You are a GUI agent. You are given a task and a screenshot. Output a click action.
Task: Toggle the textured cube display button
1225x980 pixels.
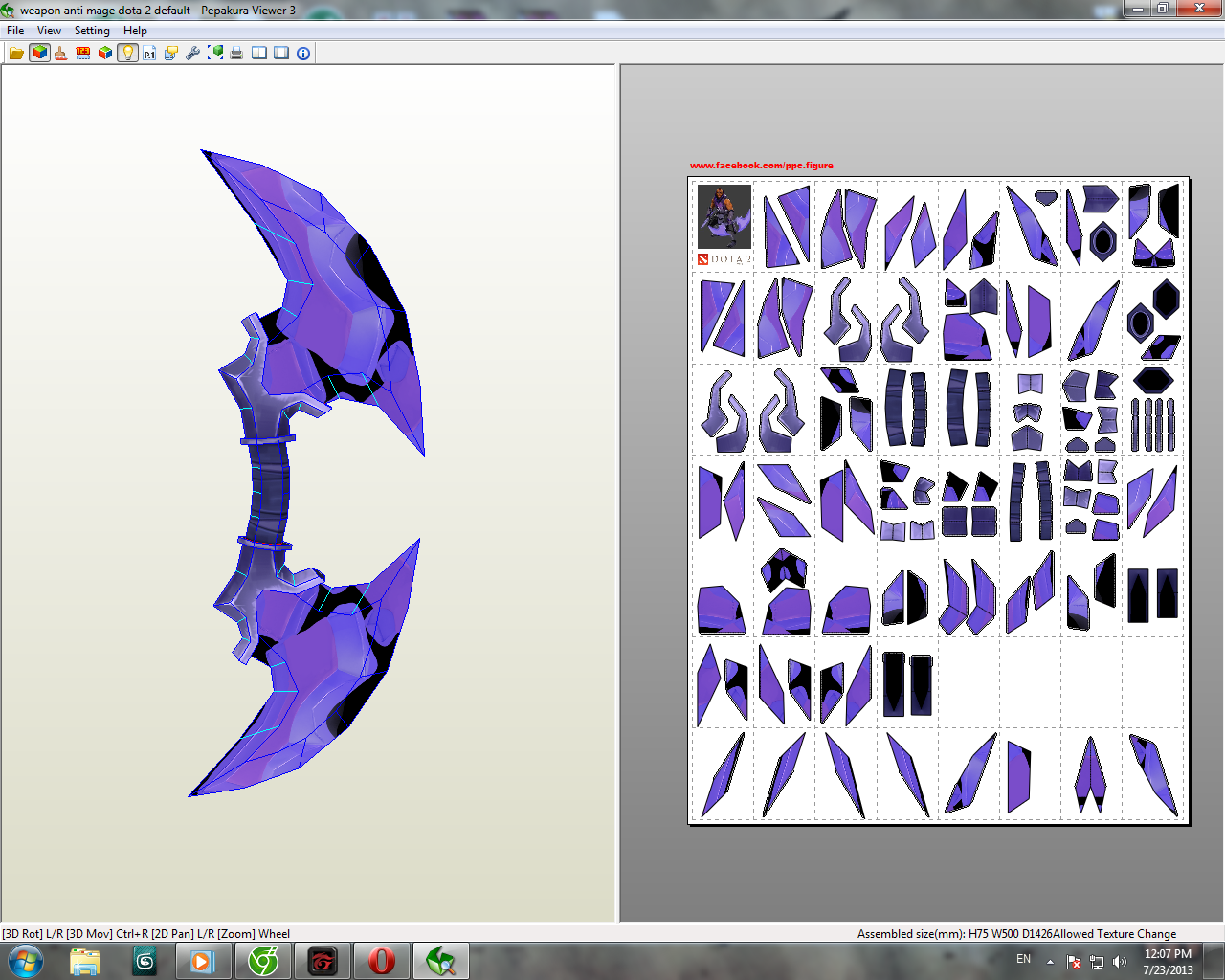[39, 54]
